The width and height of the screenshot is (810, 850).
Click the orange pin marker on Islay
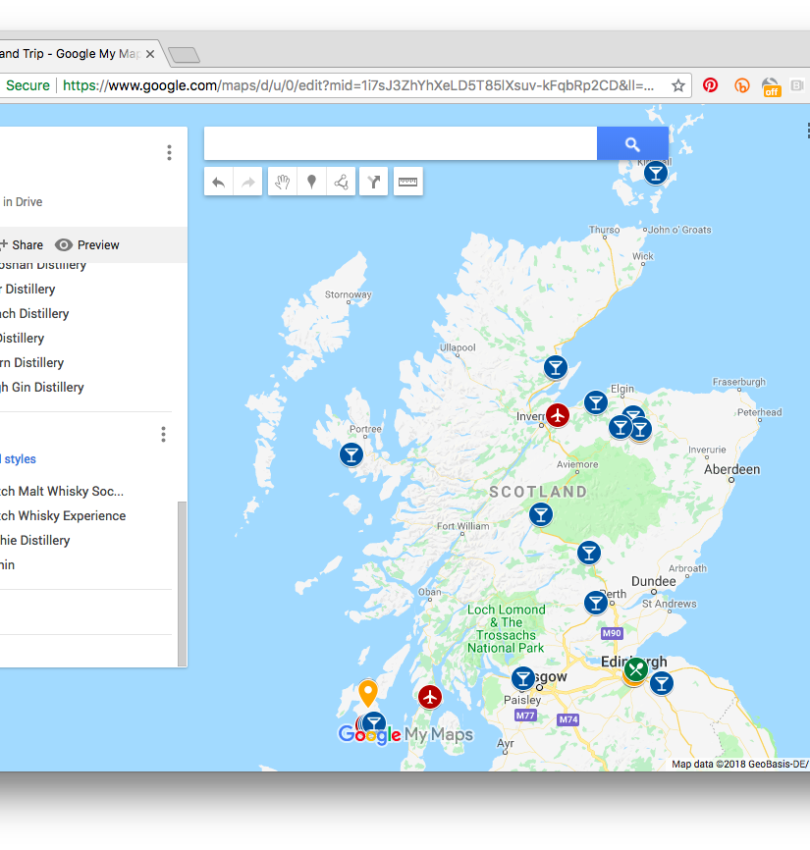click(368, 693)
